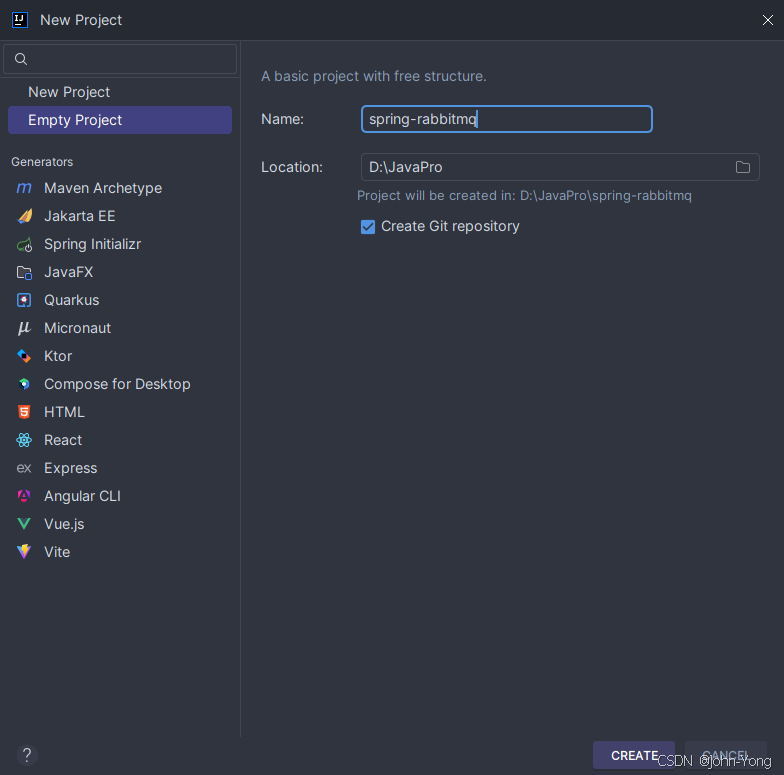Open help with the question mark button

[27, 755]
